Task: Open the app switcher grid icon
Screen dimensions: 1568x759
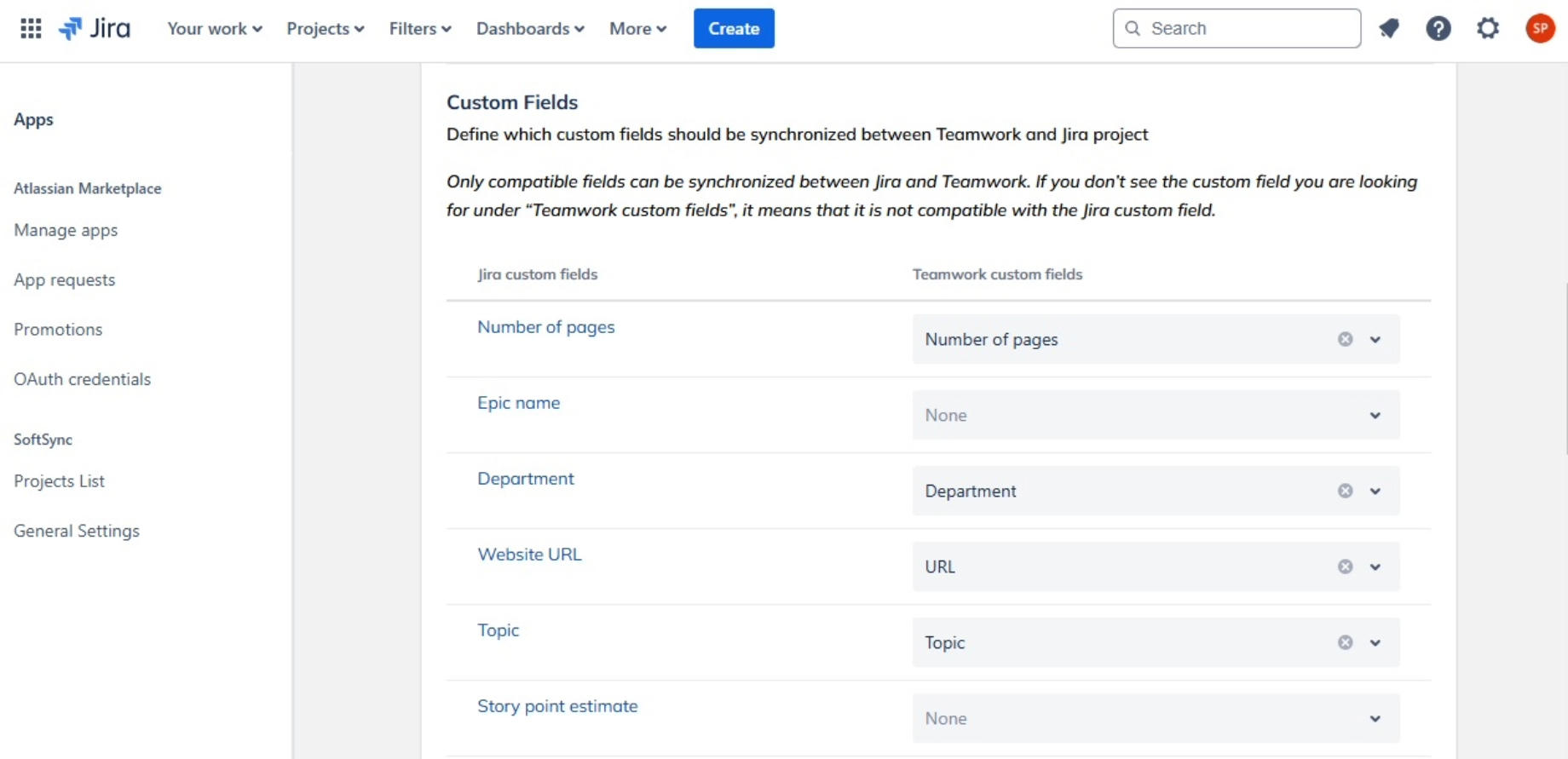Action: coord(31,28)
